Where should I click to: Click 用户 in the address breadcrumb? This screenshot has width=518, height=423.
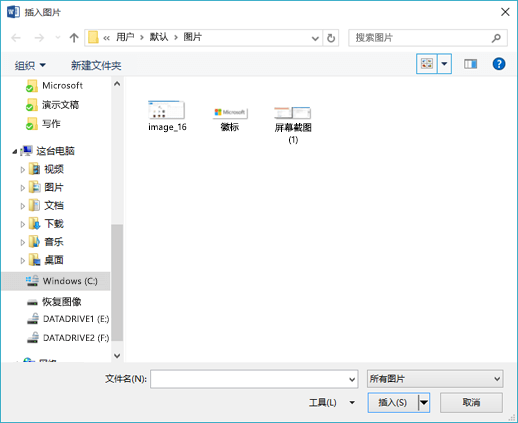[x=125, y=37]
